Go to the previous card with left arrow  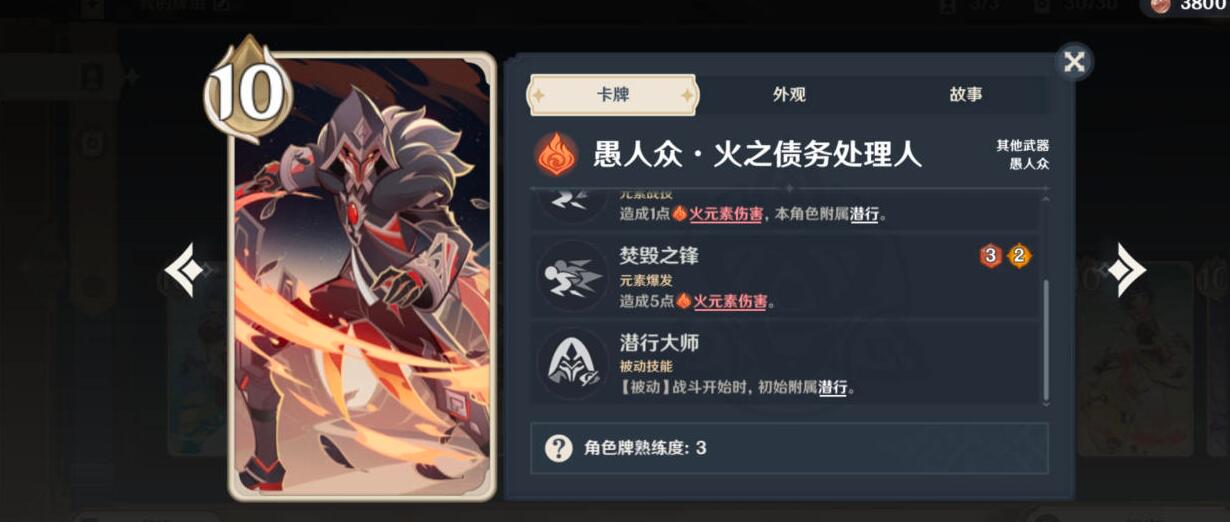point(185,271)
